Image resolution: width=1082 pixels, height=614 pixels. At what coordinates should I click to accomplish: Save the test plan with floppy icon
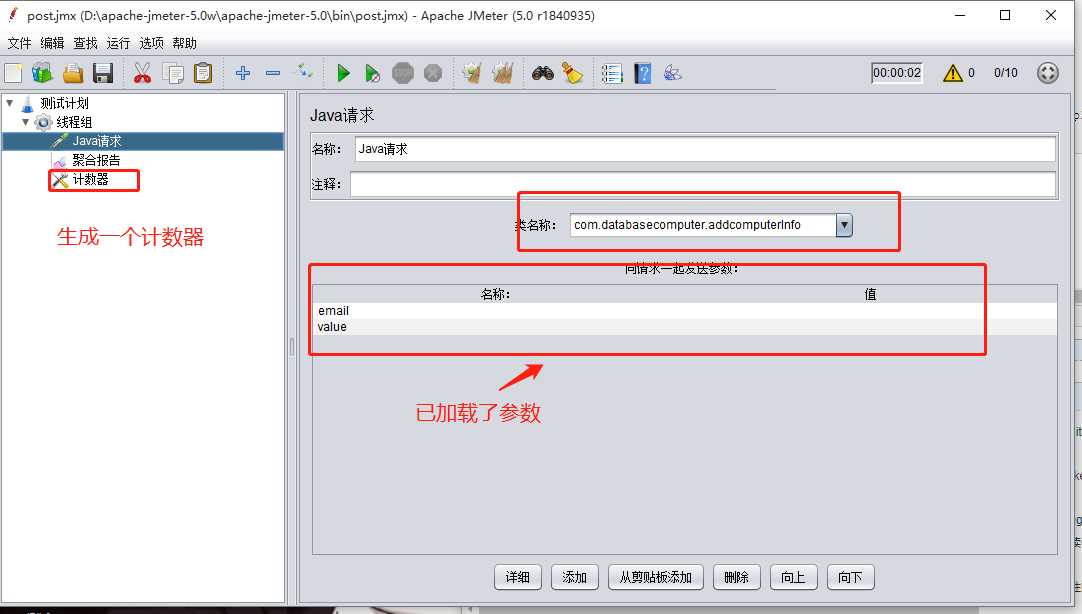(x=103, y=73)
